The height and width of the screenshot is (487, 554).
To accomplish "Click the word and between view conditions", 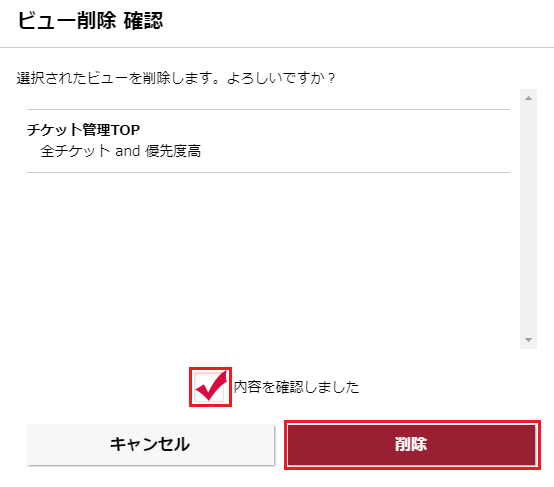I will [128, 151].
